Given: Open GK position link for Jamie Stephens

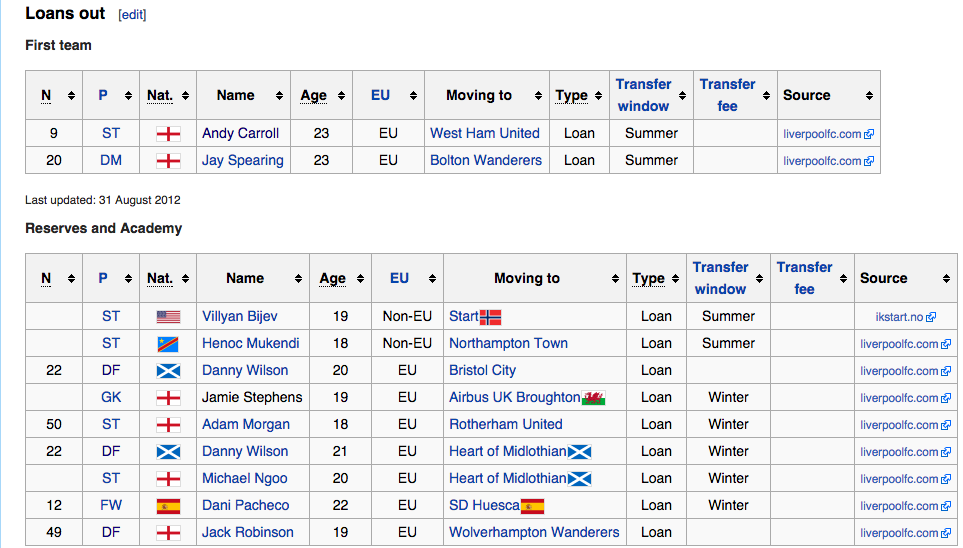Looking at the screenshot, I should coord(111,397).
